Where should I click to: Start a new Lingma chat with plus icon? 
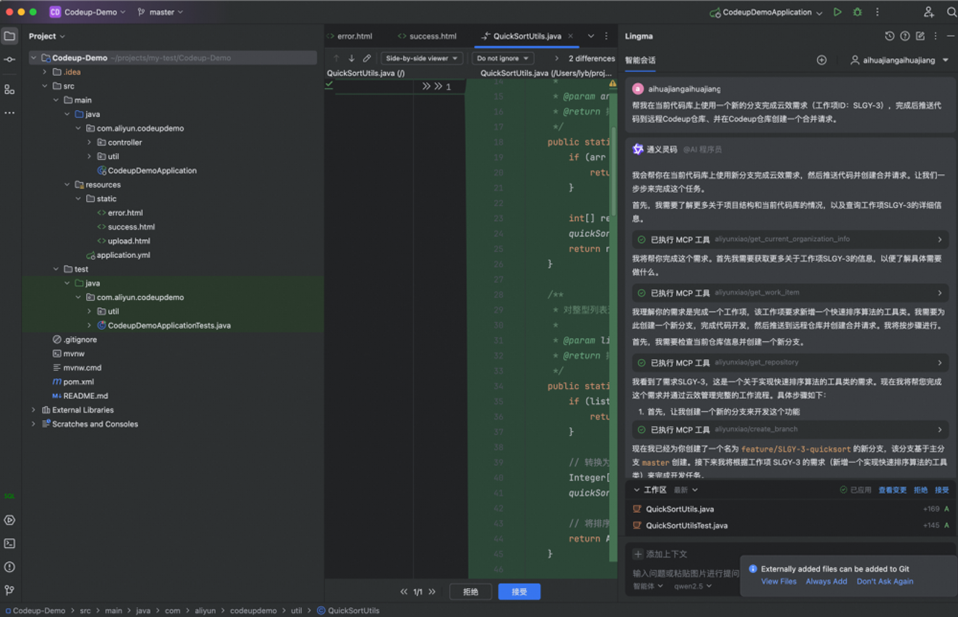click(821, 60)
